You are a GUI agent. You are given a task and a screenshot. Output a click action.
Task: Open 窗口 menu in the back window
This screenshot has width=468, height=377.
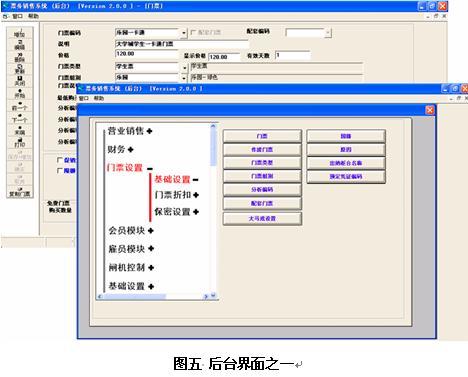pyautogui.click(x=17, y=16)
